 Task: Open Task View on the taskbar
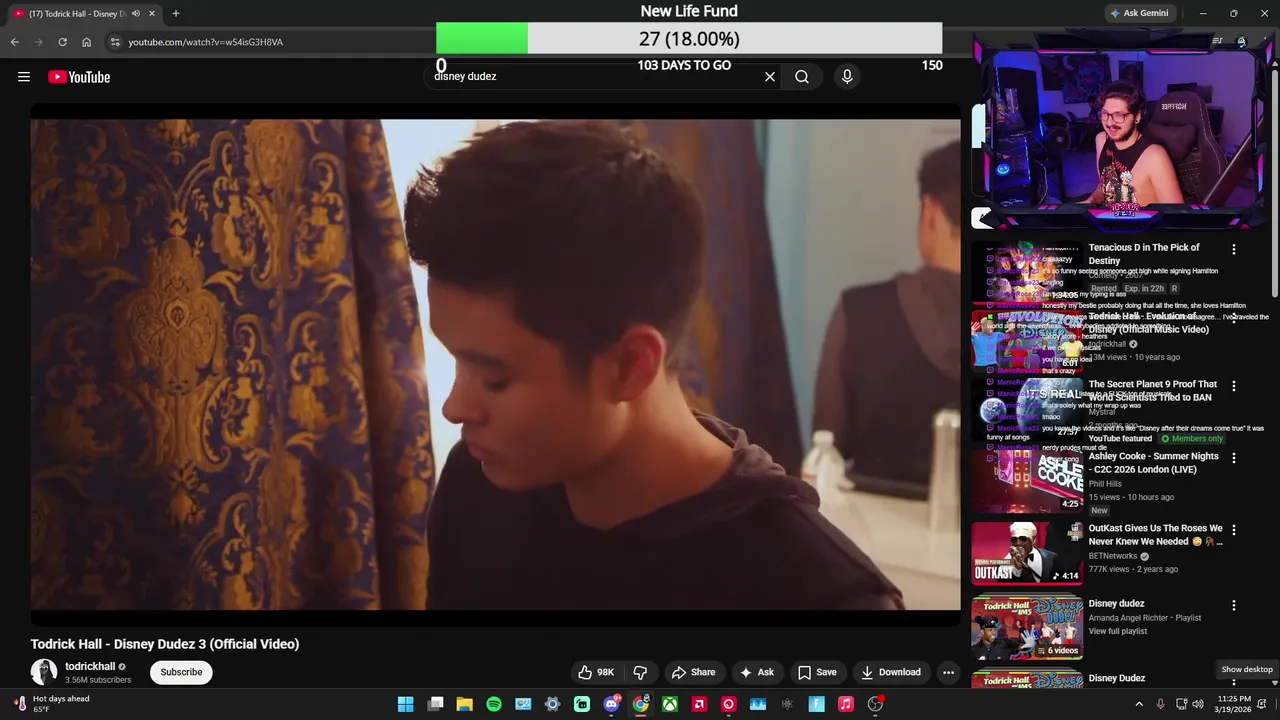[x=435, y=704]
